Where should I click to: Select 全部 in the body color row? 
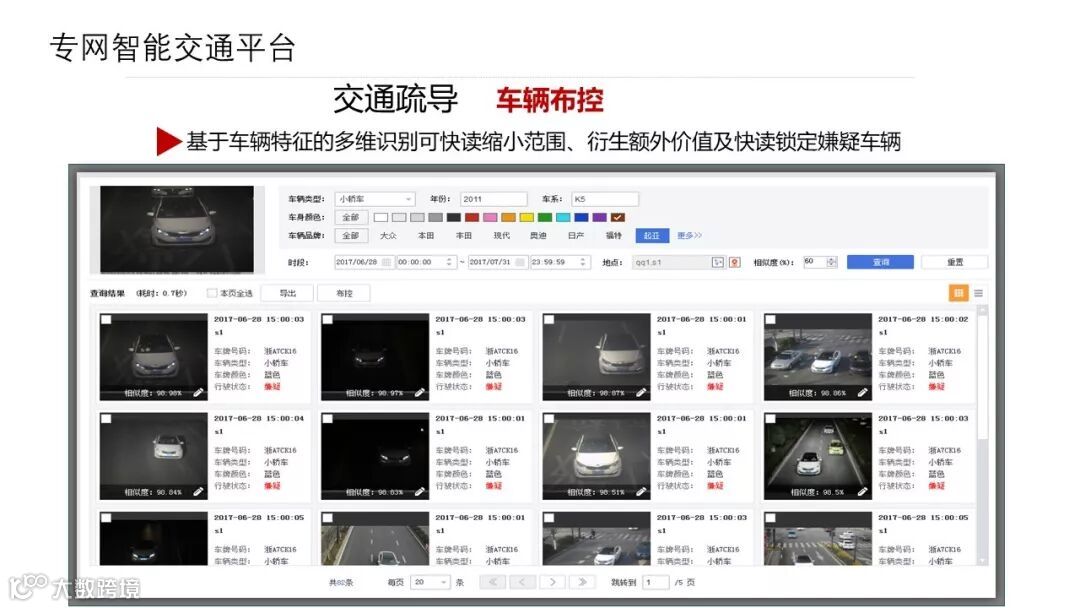tap(351, 217)
